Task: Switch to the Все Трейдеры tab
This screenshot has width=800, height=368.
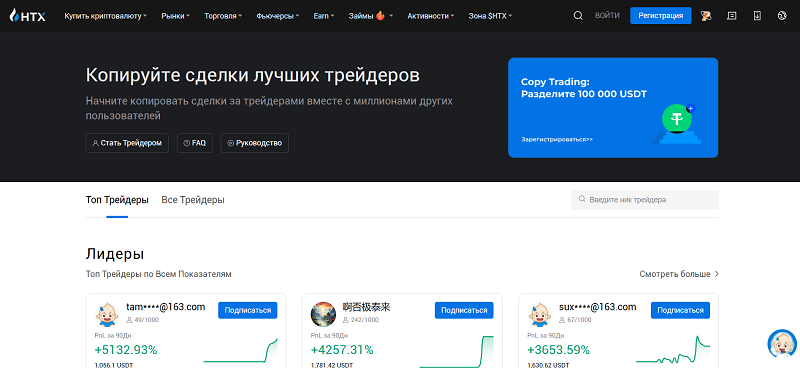Action: (193, 200)
